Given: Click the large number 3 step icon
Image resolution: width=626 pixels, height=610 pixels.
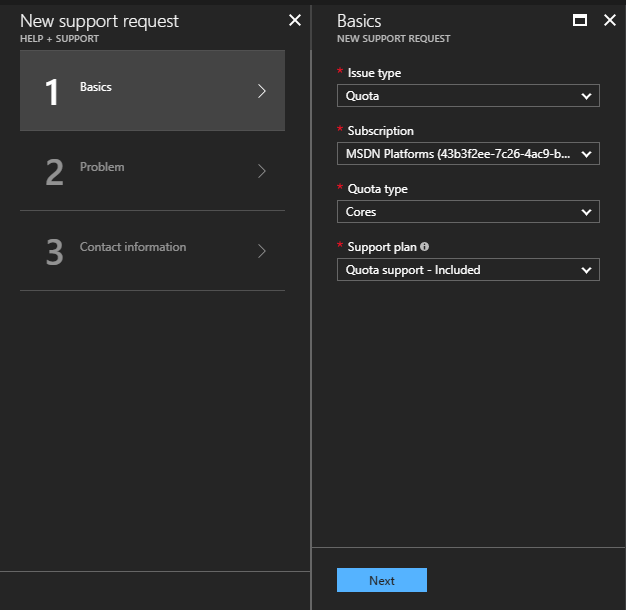Looking at the screenshot, I should [x=54, y=252].
